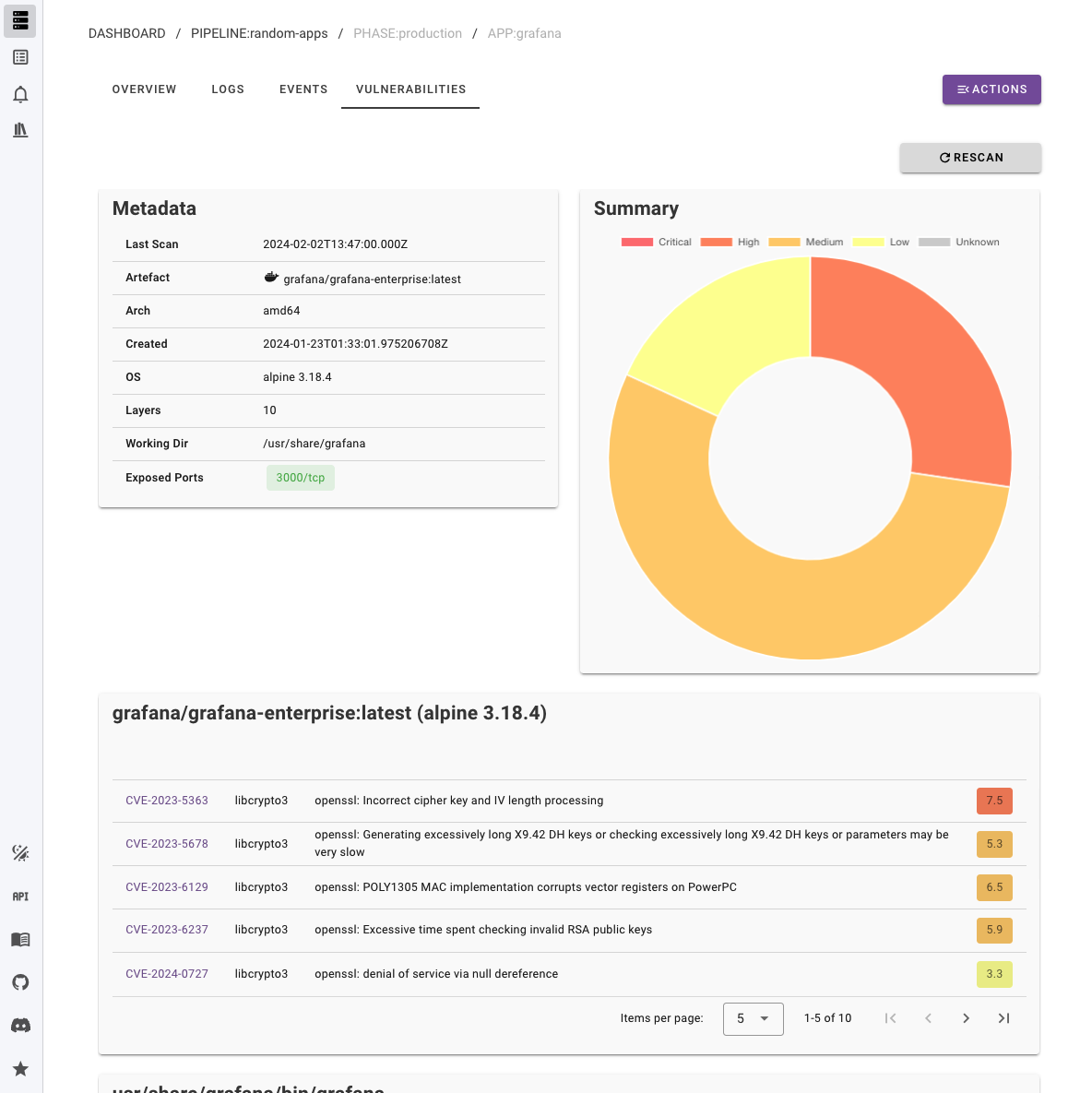Image resolution: width=1092 pixels, height=1093 pixels.
Task: Click the Working Dir value /usr/share/grafana
Action: pyautogui.click(x=315, y=444)
